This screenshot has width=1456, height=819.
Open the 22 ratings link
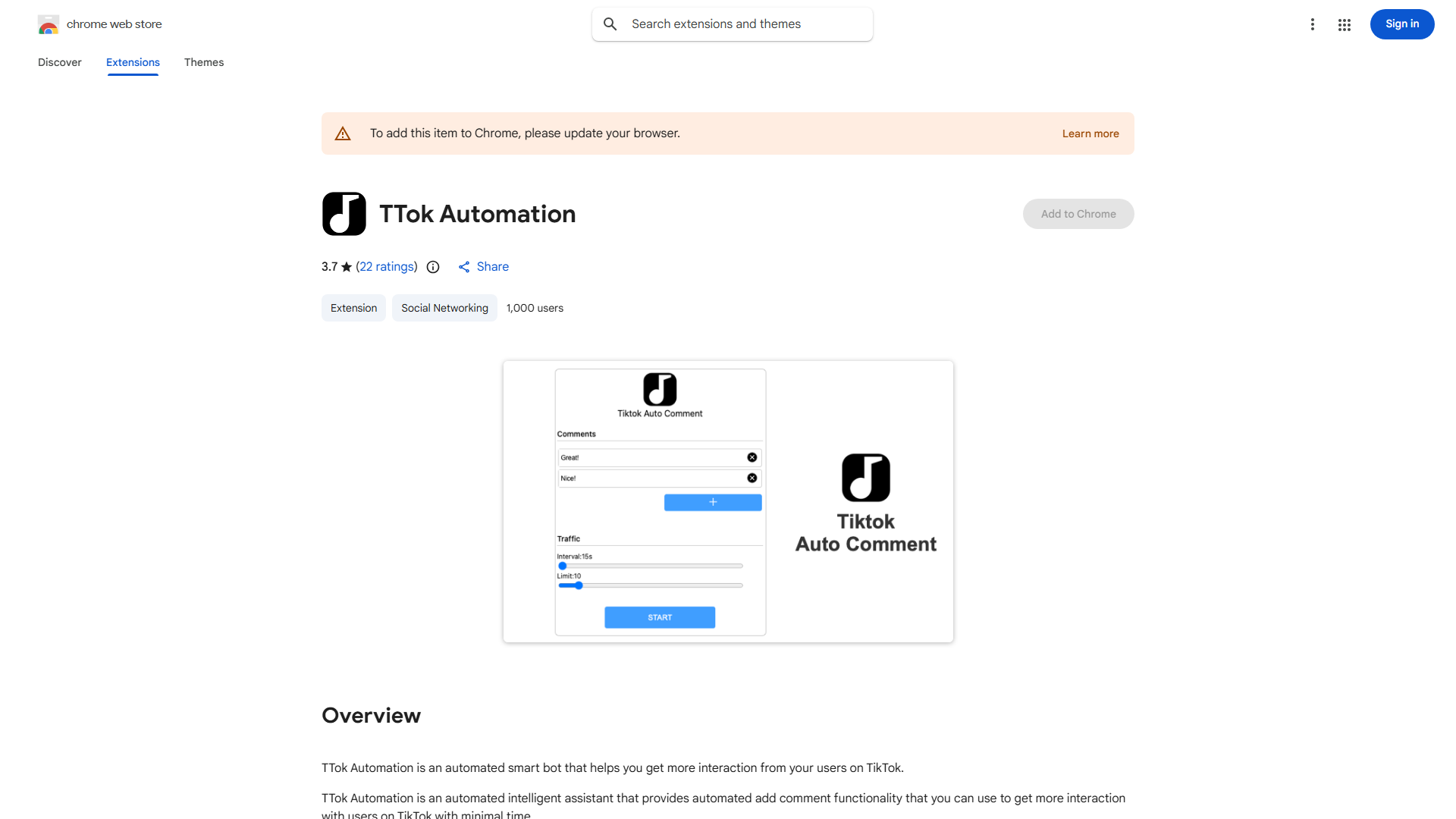pos(387,266)
